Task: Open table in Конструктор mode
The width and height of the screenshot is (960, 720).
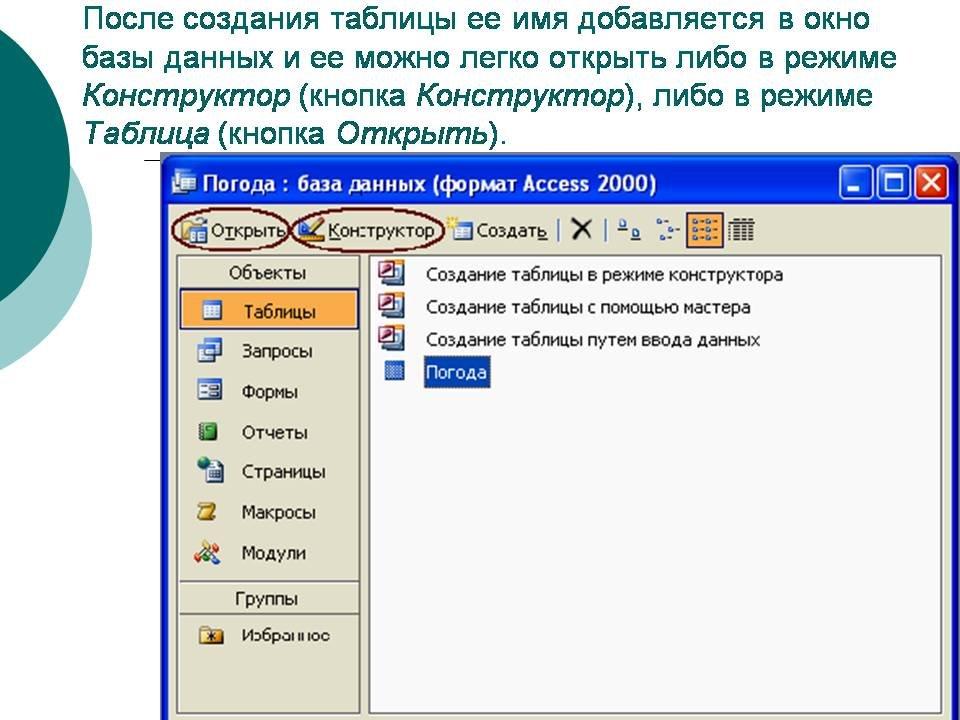Action: [368, 231]
